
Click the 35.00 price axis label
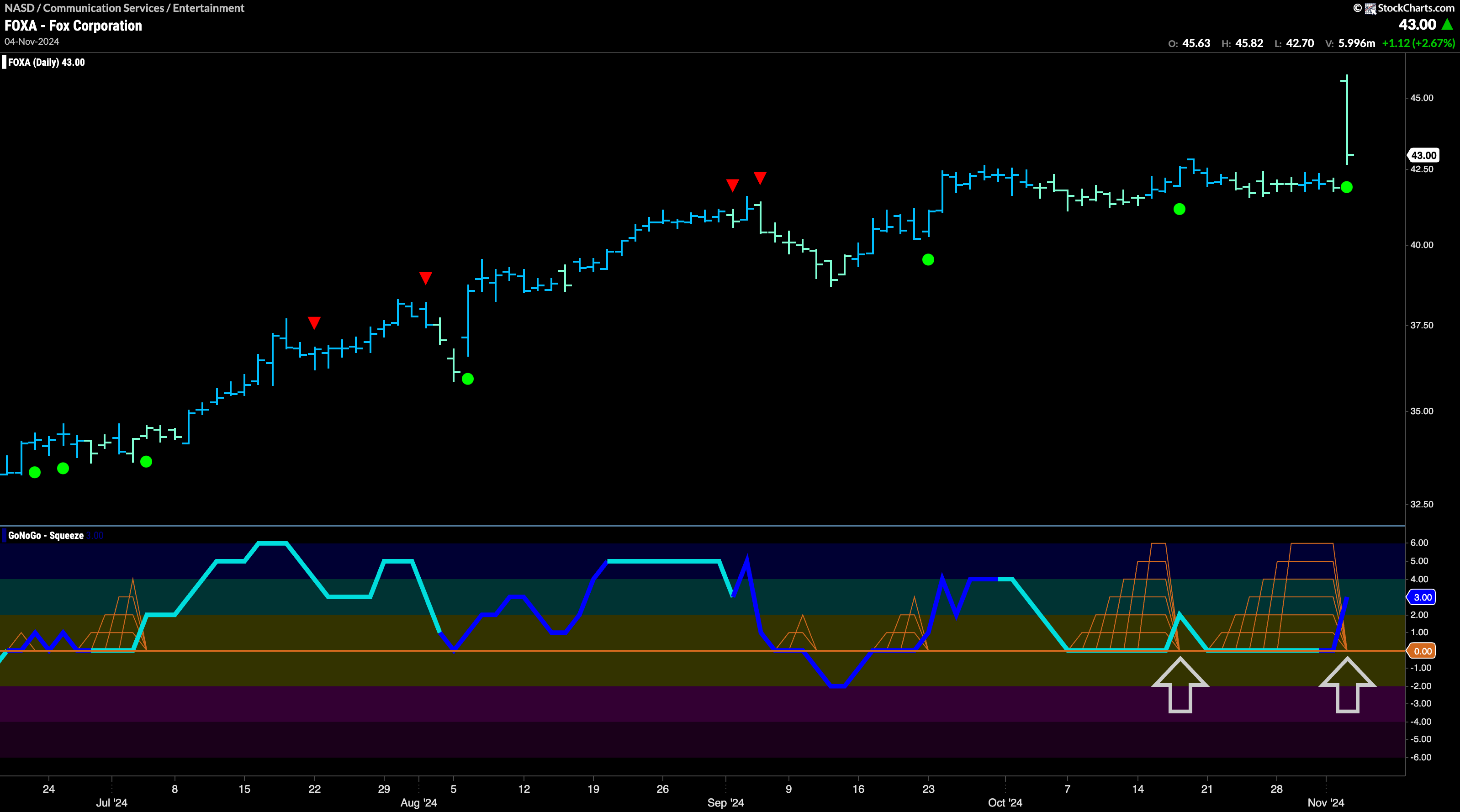click(1422, 411)
